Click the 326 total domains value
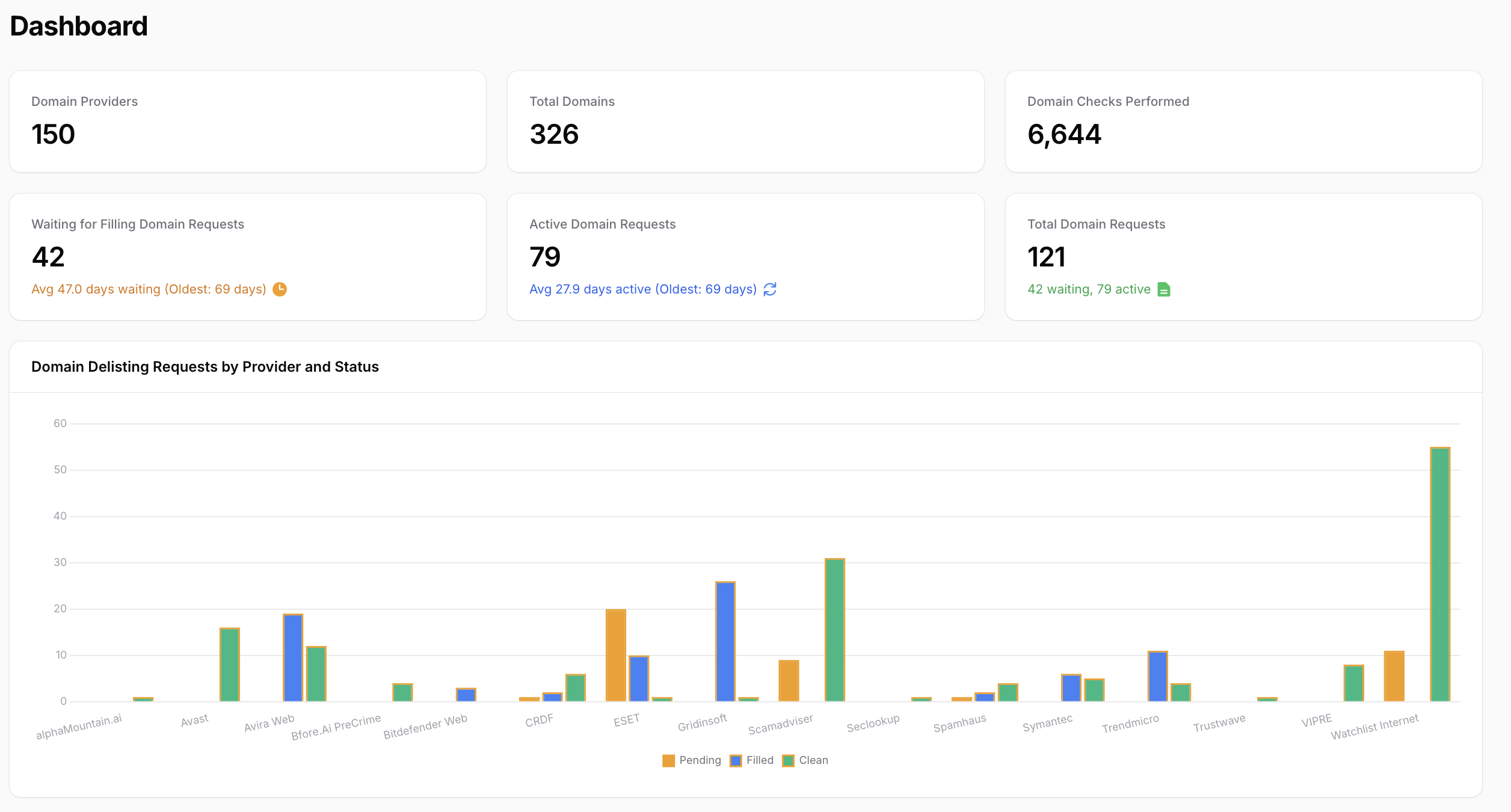The image size is (1511, 812). pos(554,134)
